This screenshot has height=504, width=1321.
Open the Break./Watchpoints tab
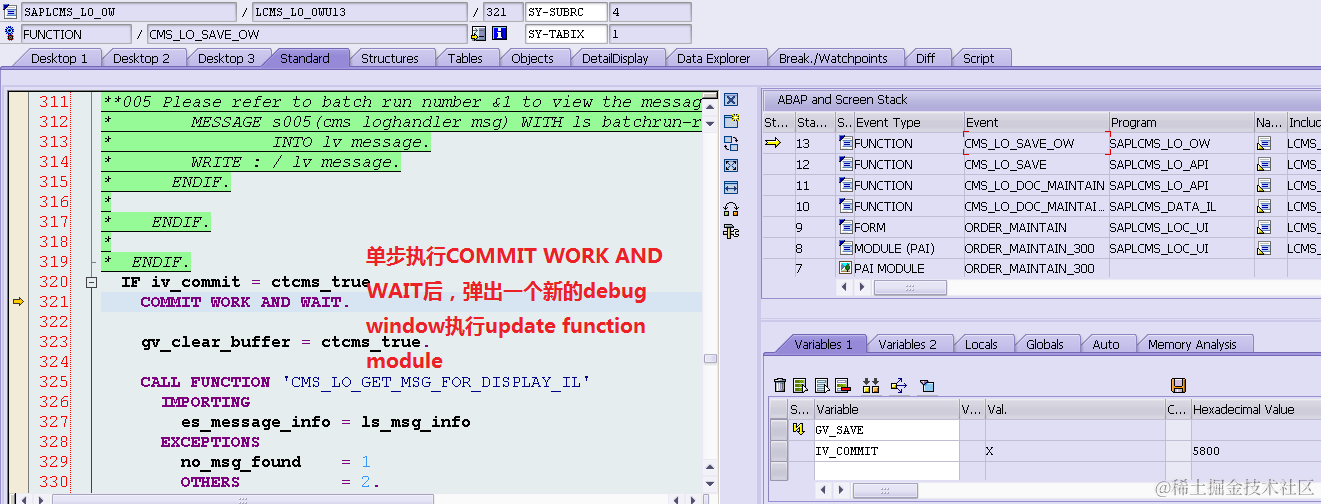pos(833,58)
